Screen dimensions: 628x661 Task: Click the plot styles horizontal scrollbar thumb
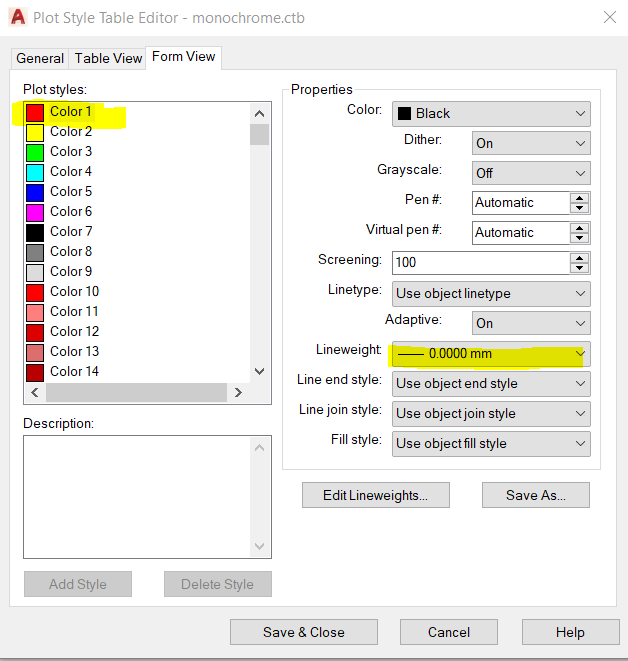137,393
